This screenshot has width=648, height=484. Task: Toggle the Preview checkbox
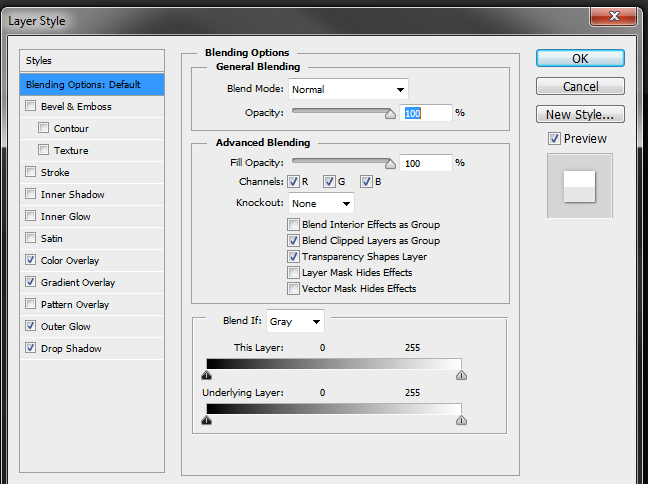pos(554,139)
